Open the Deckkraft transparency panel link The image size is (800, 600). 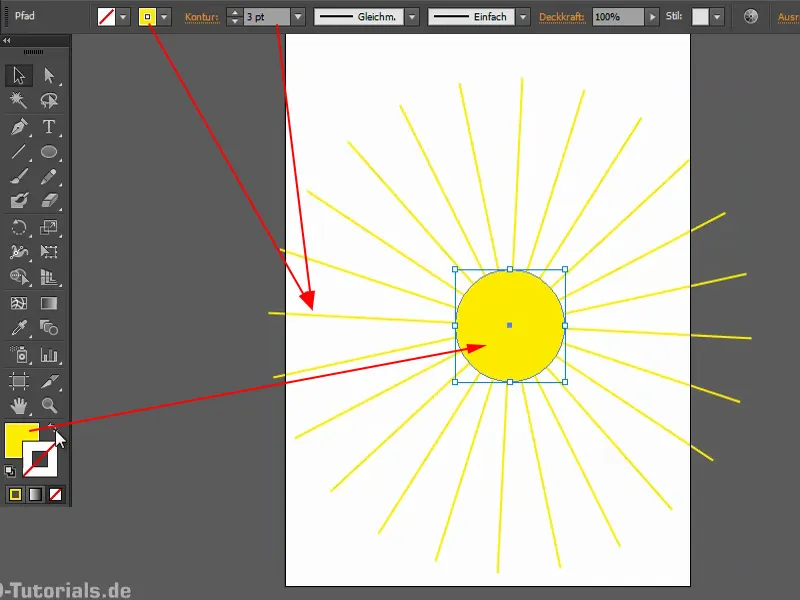point(561,17)
